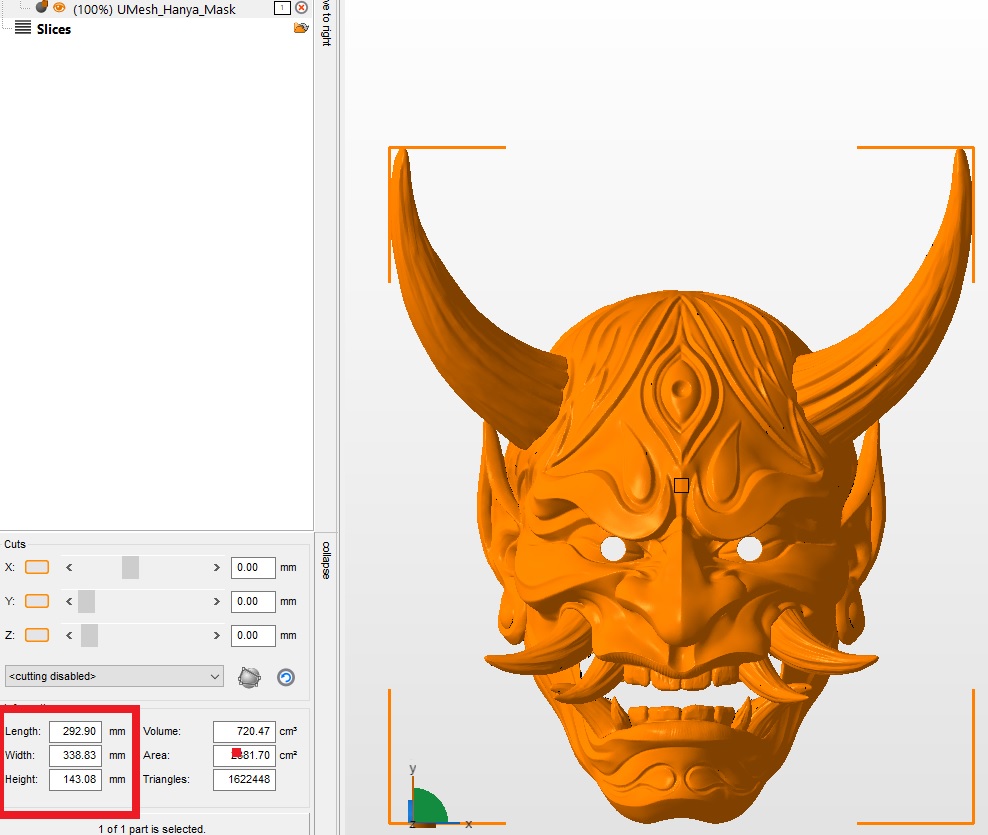Viewport: 988px width, 835px height.
Task: Click the X cut value field
Action: (253, 567)
